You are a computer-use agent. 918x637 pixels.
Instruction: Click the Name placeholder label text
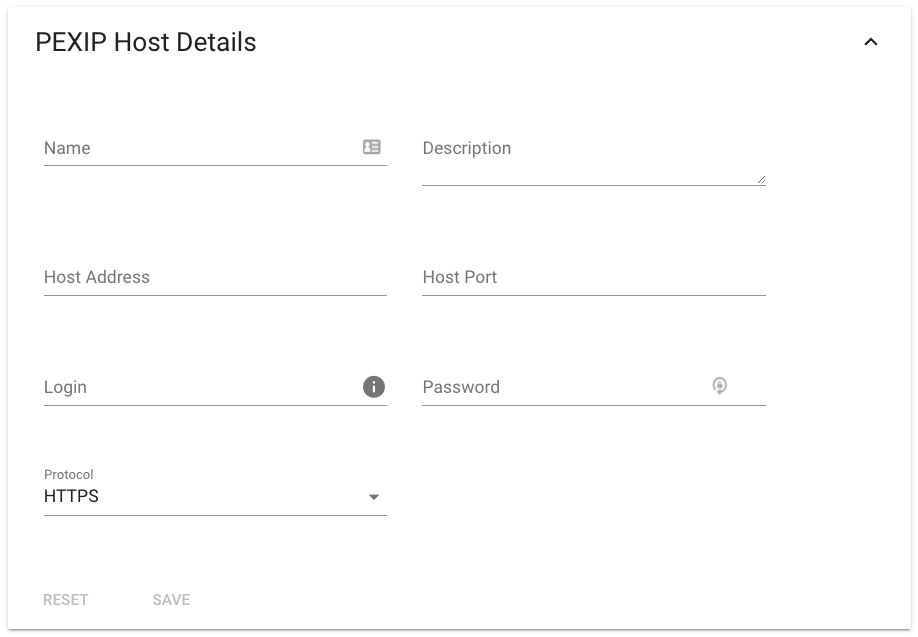pyautogui.click(x=67, y=148)
